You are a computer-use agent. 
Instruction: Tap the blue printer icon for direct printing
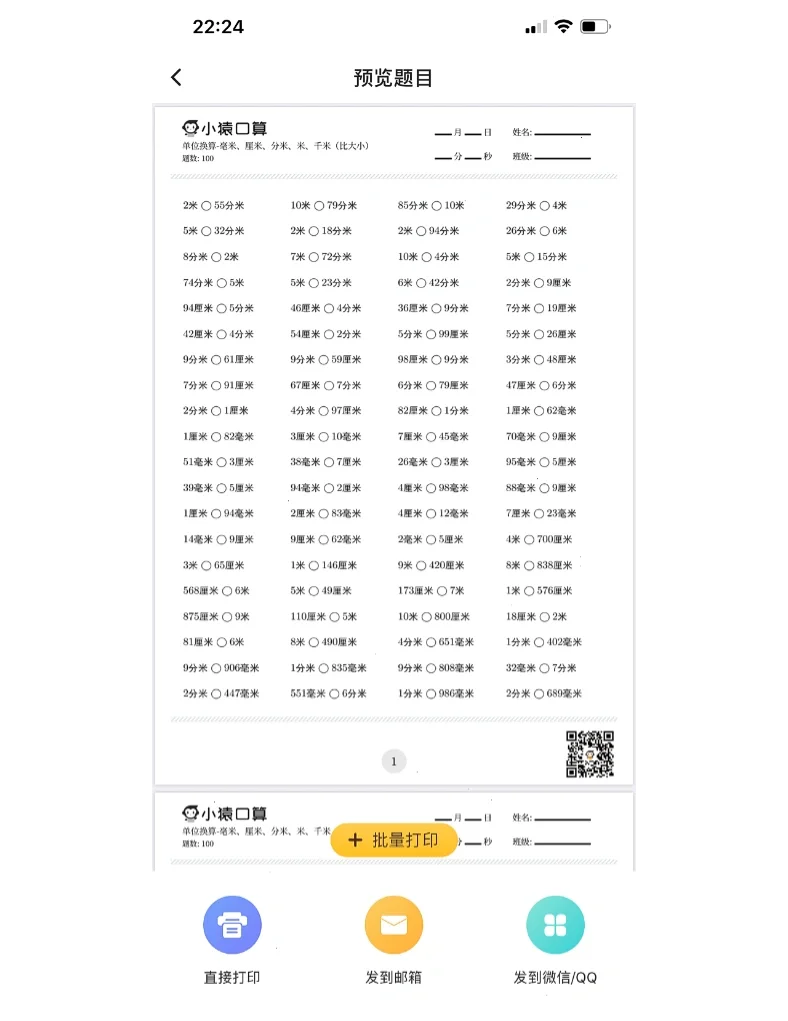pos(232,925)
